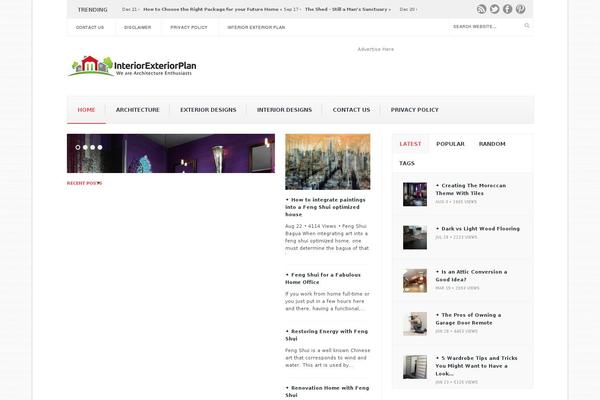Click the search magnifier icon
Viewport: 600px width, 400px height.
[527, 26]
